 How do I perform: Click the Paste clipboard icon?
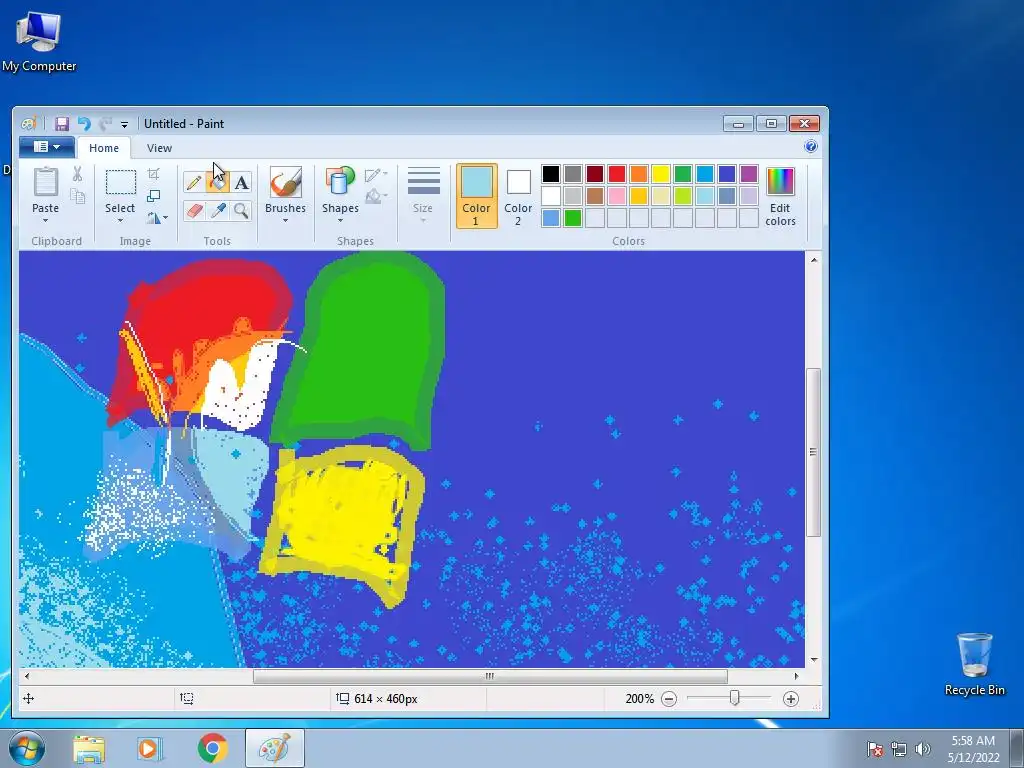pyautogui.click(x=46, y=182)
